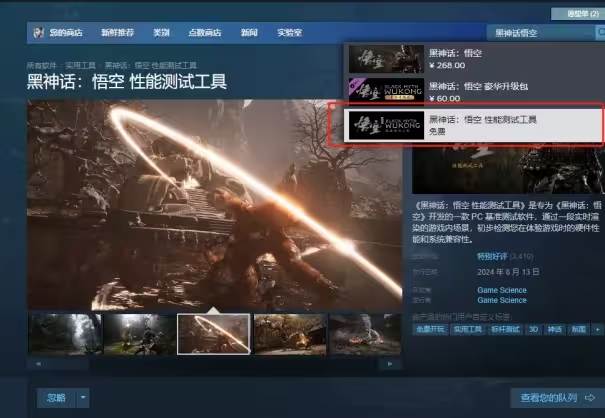Click the left arrow of the thumbnail scrollbar
The height and width of the screenshot is (418, 605).
[38, 364]
